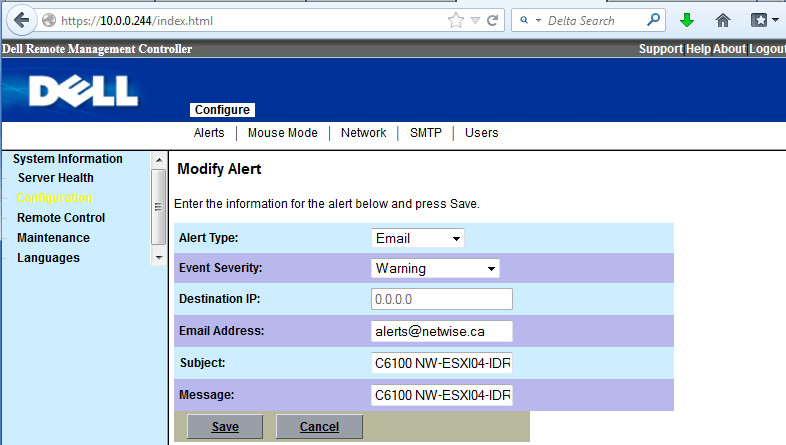Open the search engine selector dropdown
Image resolution: width=786 pixels, height=445 pixels.
tap(530, 21)
